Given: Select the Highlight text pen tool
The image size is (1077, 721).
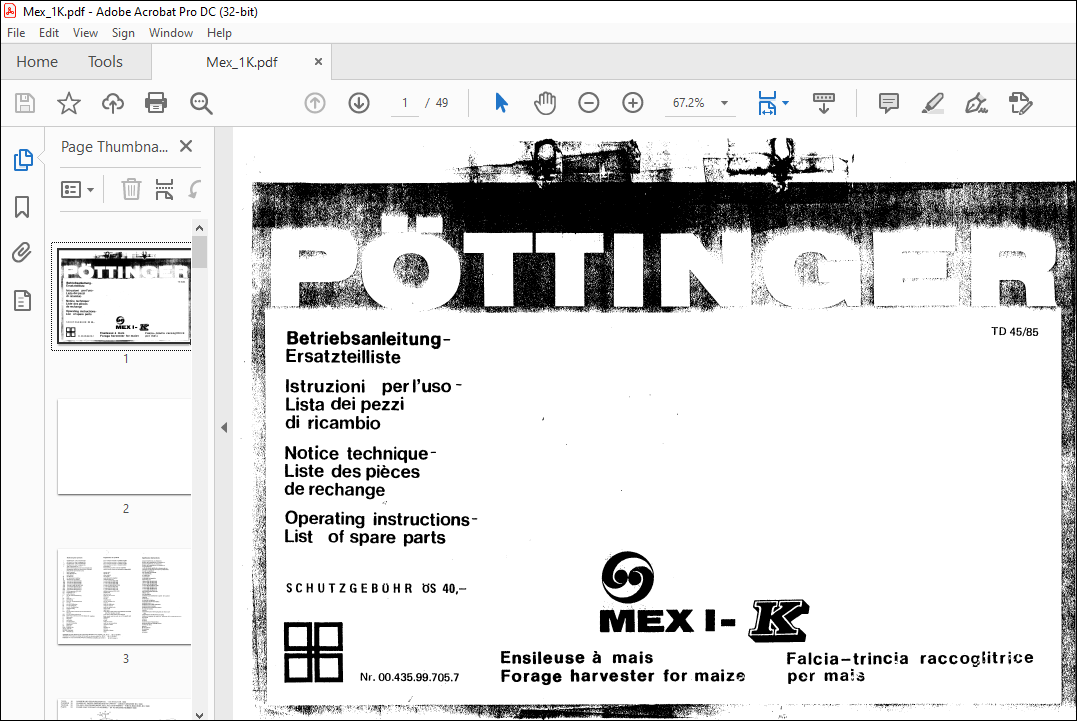Looking at the screenshot, I should [x=932, y=103].
